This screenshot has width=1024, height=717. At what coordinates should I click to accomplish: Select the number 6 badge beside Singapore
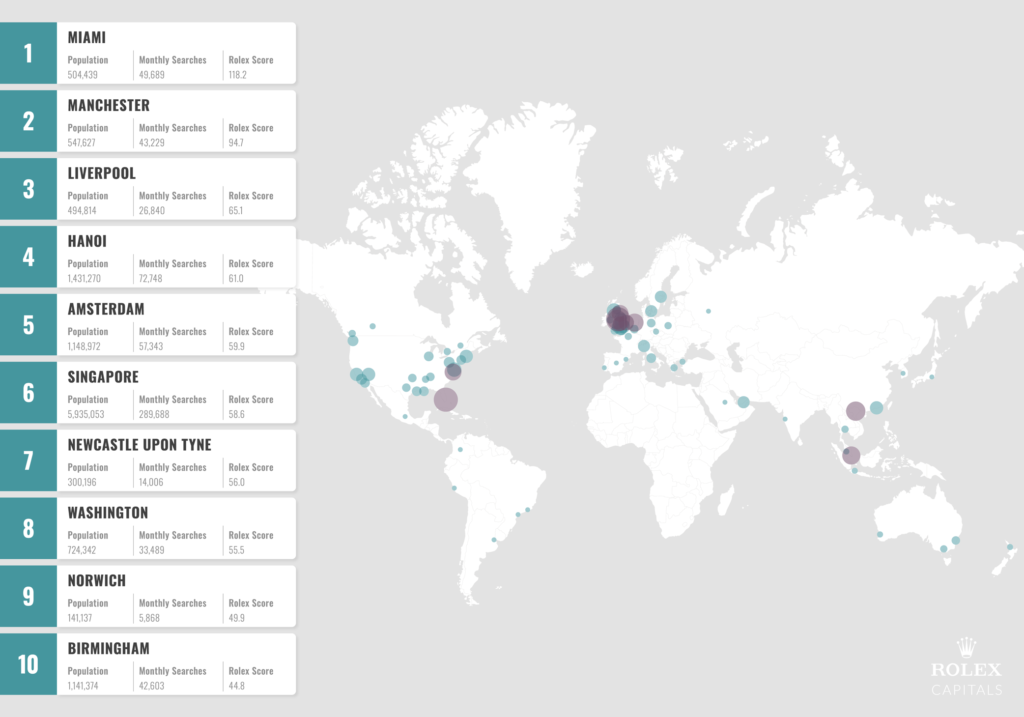28,391
